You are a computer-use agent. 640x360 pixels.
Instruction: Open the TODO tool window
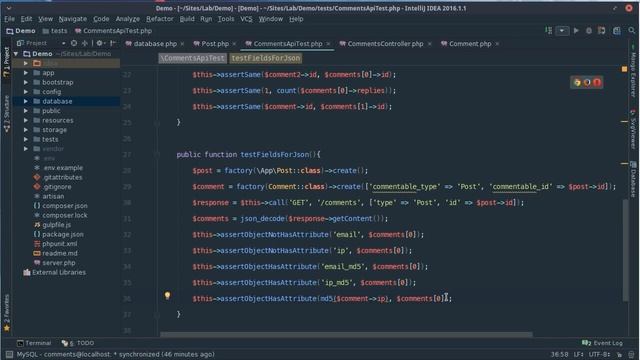[x=78, y=343]
